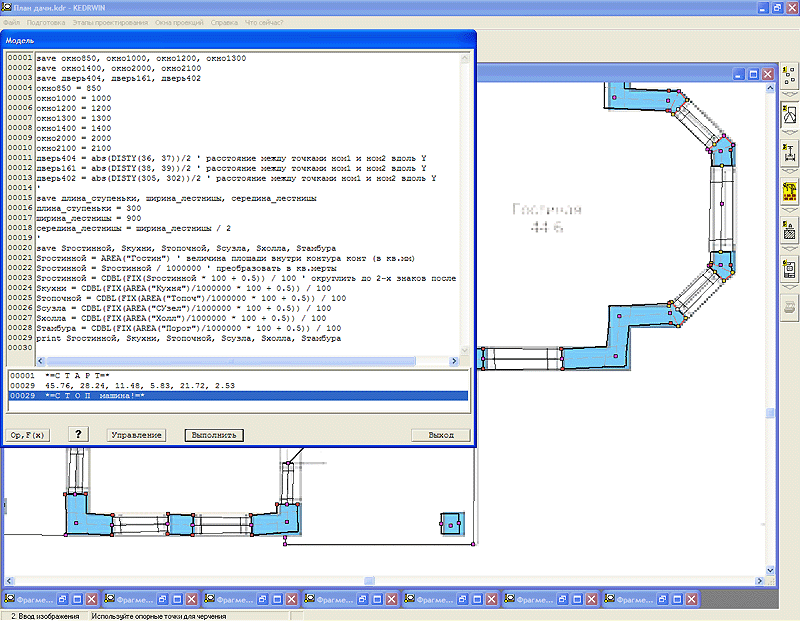The image size is (800, 621).
Task: Open the Файл menu
Action: click(x=11, y=22)
